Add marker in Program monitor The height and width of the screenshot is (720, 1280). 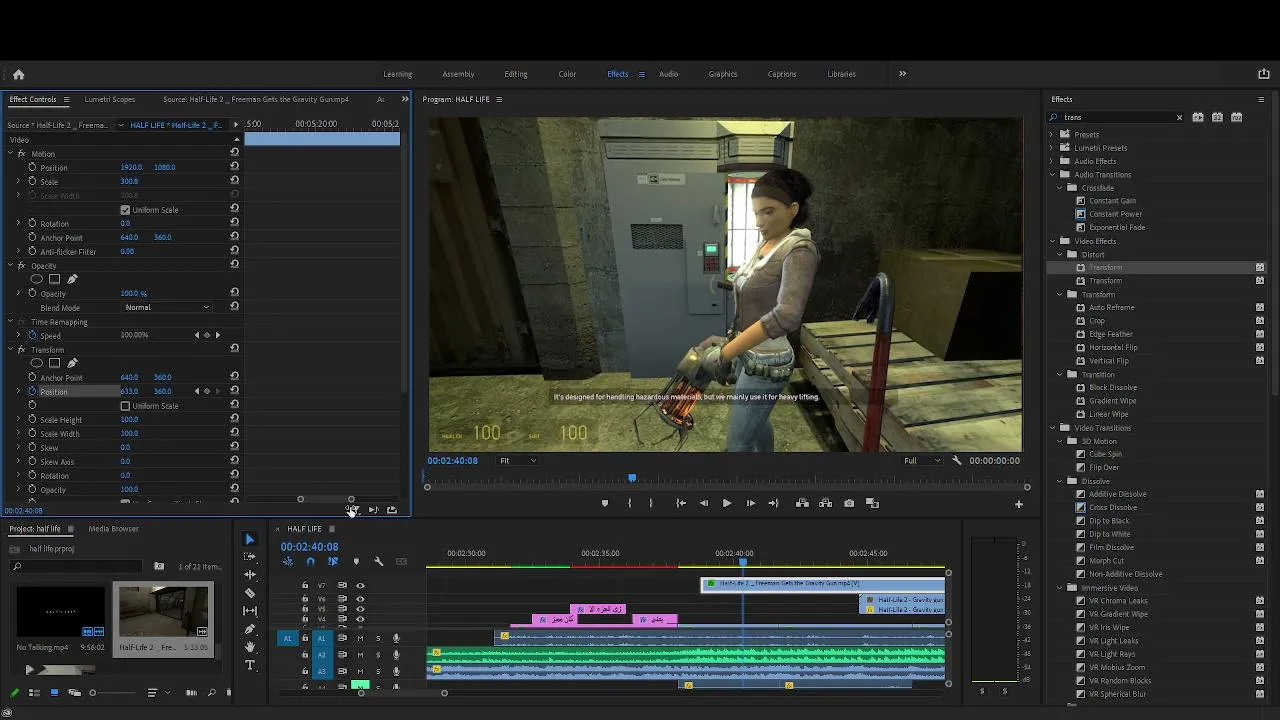coord(604,504)
